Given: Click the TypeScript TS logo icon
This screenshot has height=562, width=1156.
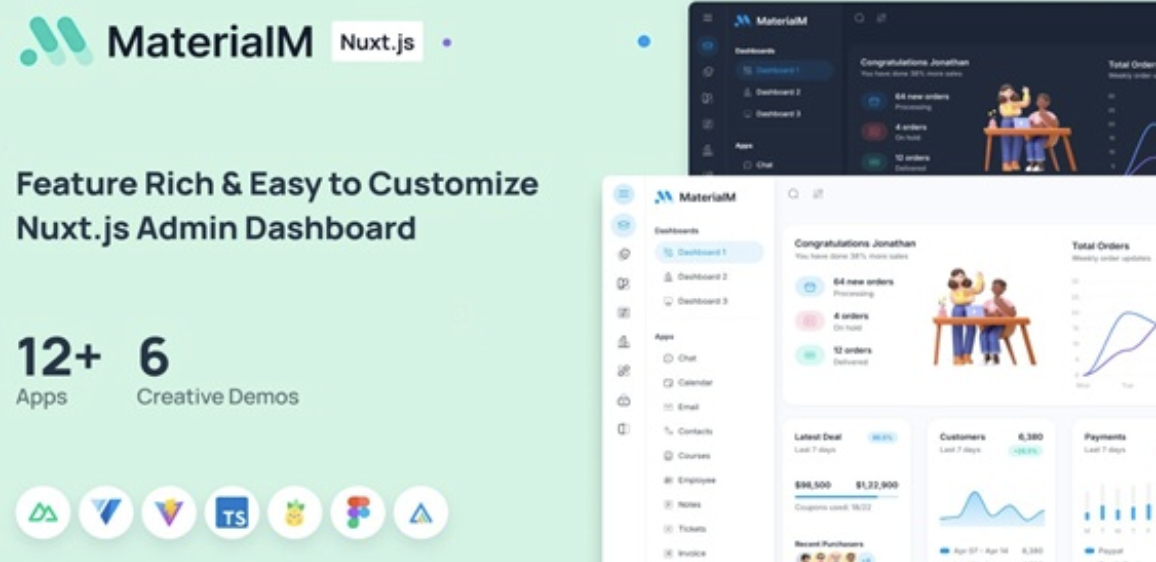Looking at the screenshot, I should (231, 513).
